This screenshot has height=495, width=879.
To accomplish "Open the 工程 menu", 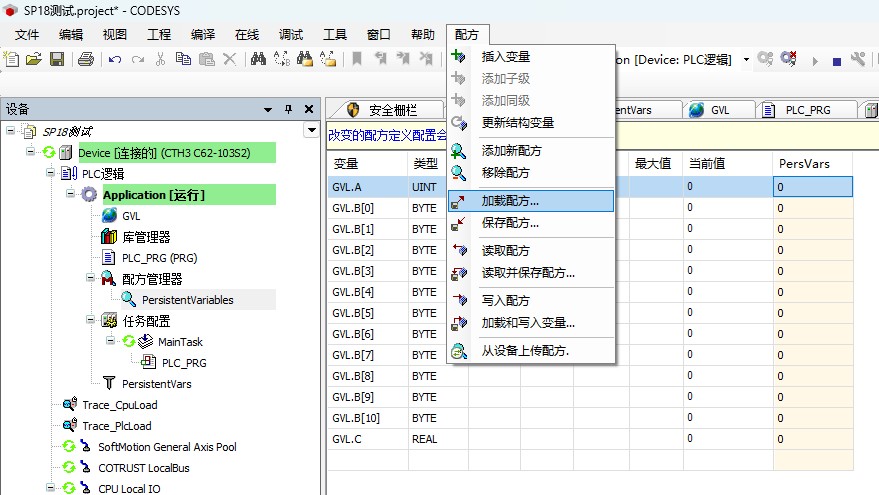I will [x=159, y=35].
